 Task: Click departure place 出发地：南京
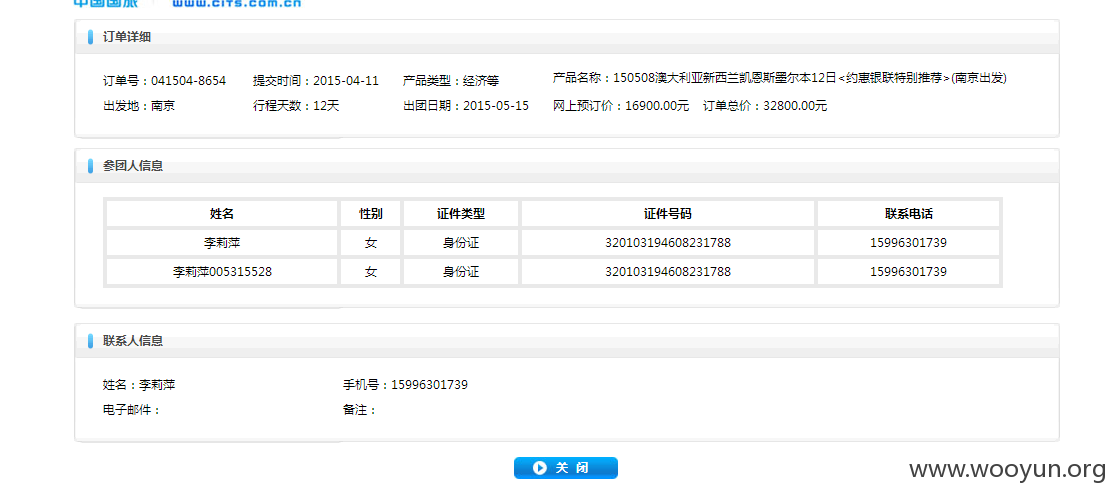click(139, 106)
